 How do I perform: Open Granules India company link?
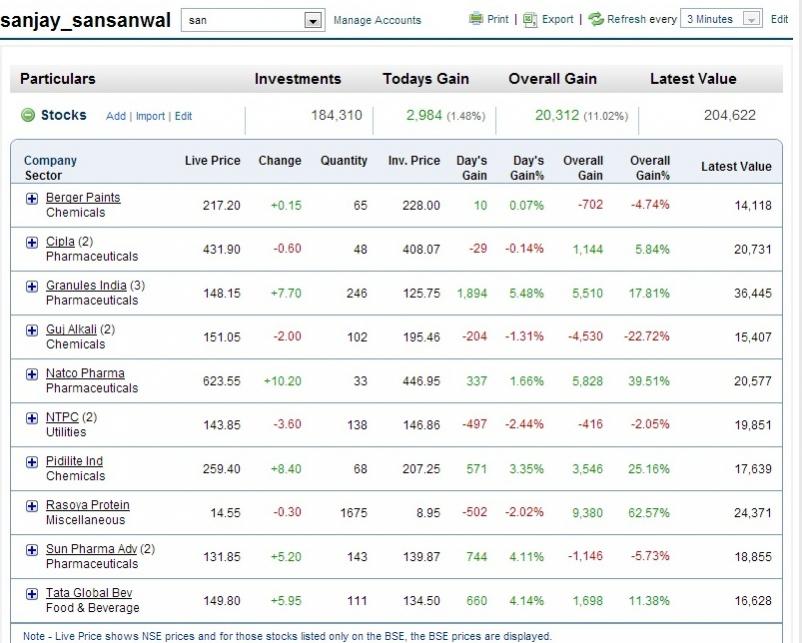pos(86,285)
